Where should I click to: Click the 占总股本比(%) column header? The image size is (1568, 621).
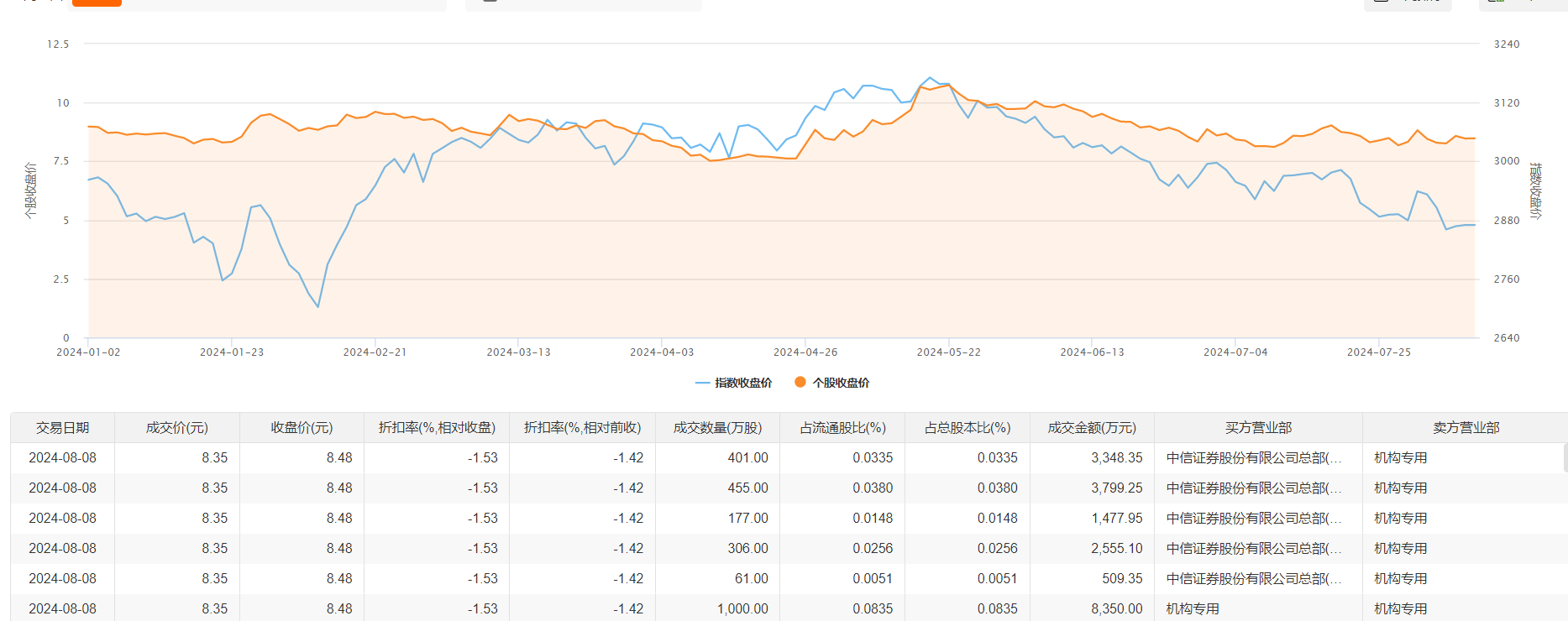(x=968, y=428)
